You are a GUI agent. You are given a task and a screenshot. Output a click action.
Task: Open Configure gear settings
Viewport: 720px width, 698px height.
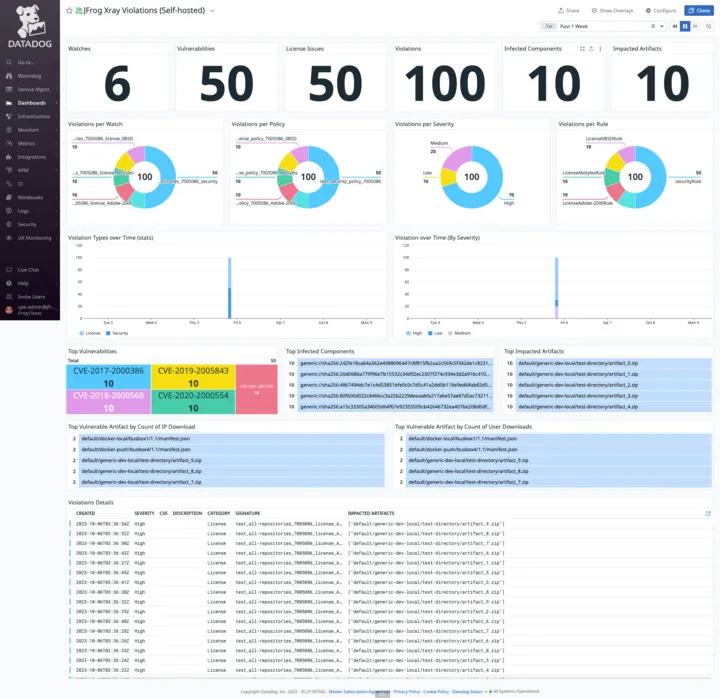pyautogui.click(x=661, y=11)
